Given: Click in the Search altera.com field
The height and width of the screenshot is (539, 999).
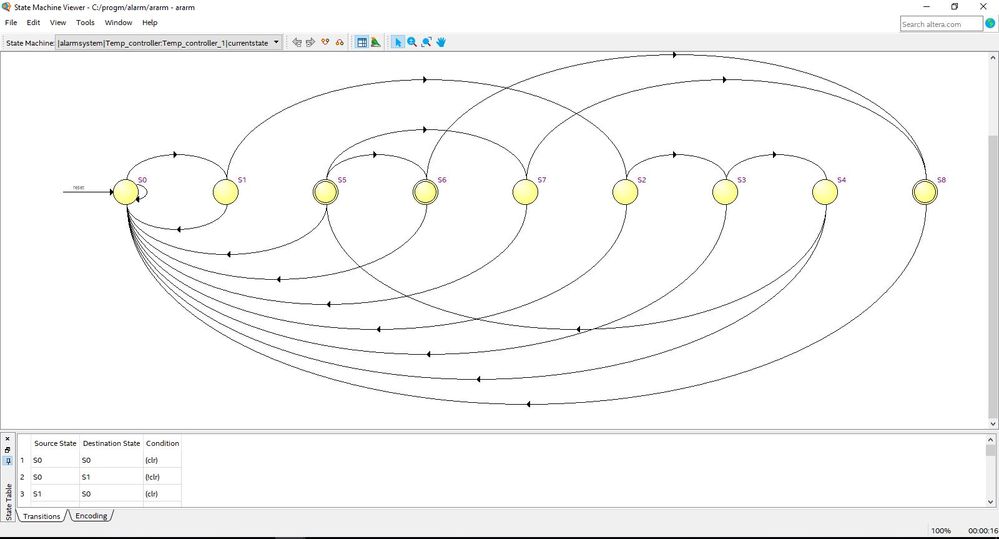Looking at the screenshot, I should point(941,24).
